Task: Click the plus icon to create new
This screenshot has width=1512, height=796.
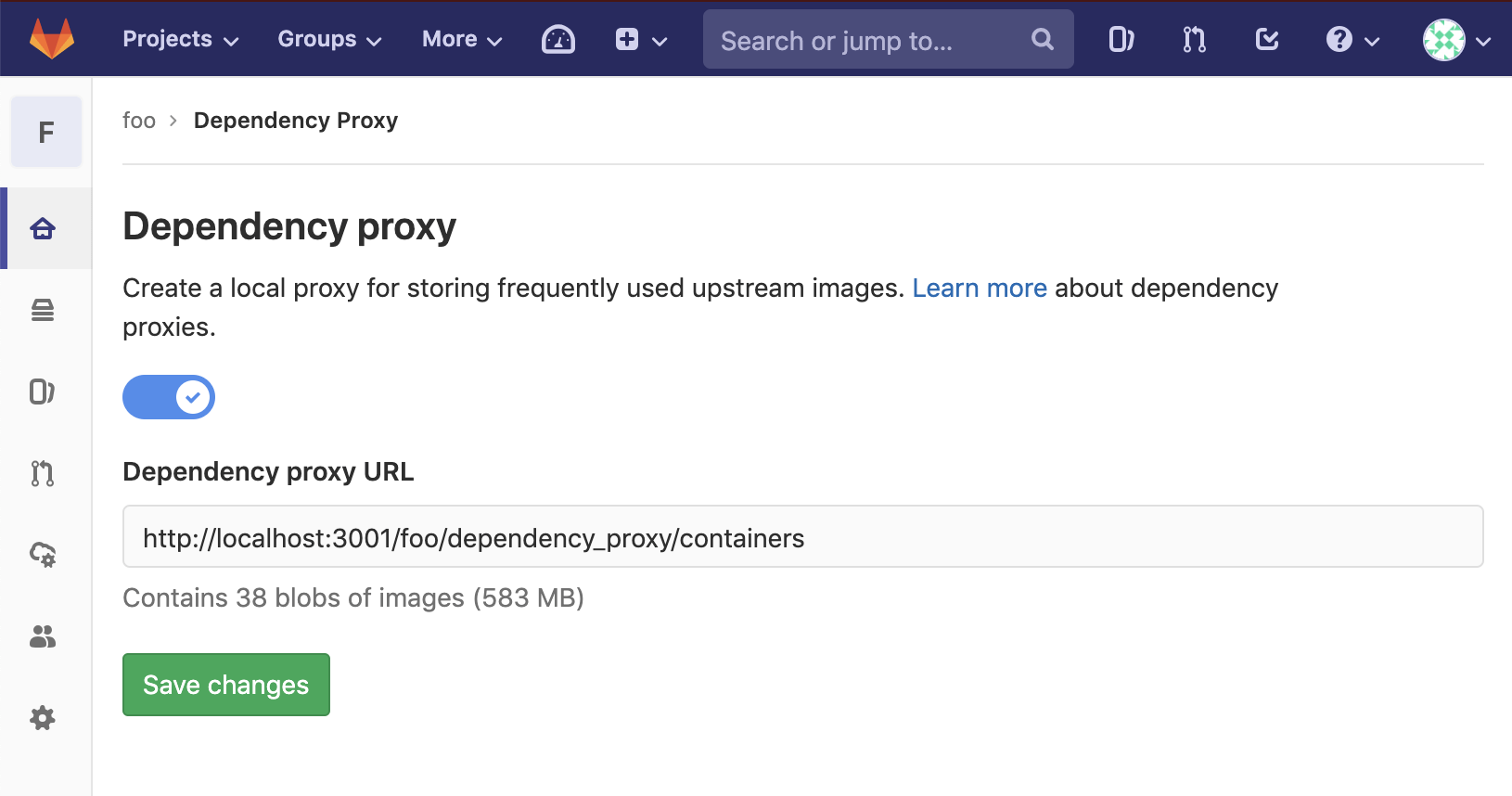Action: [640, 39]
